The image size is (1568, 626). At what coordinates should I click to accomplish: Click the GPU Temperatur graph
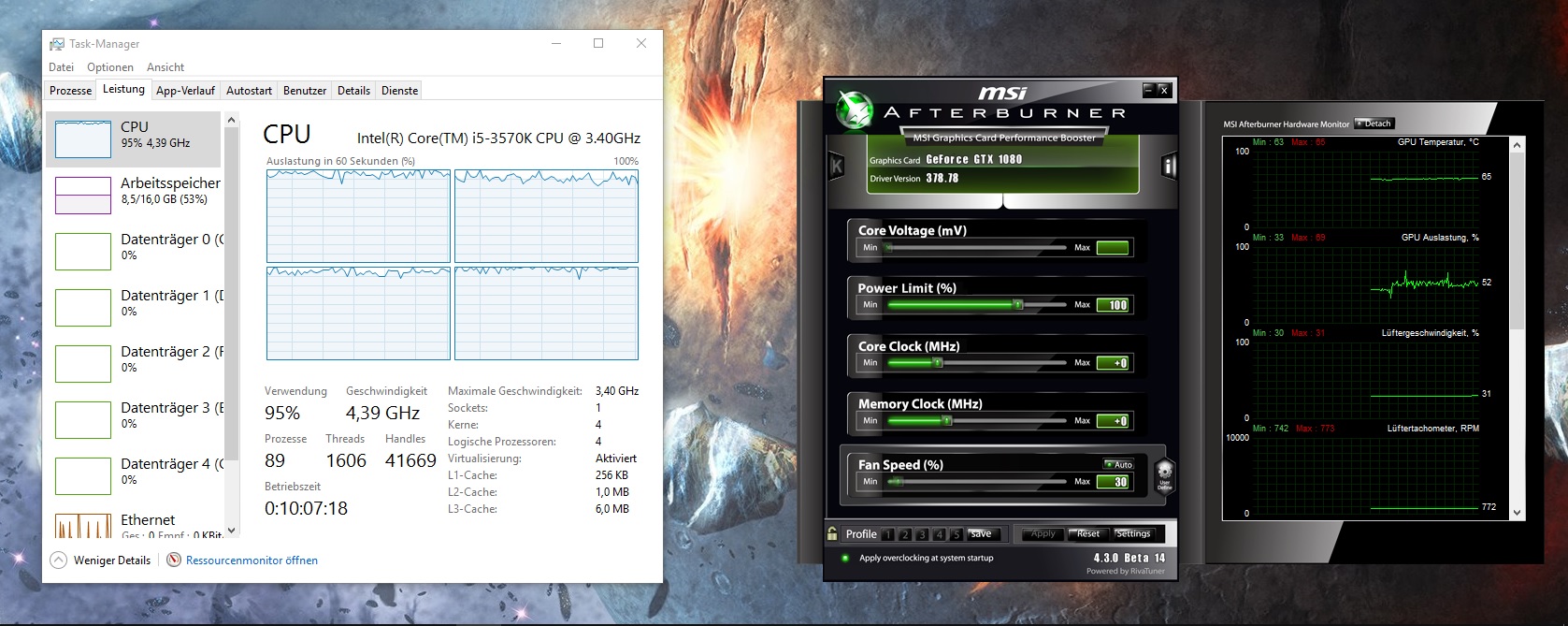click(x=1366, y=188)
